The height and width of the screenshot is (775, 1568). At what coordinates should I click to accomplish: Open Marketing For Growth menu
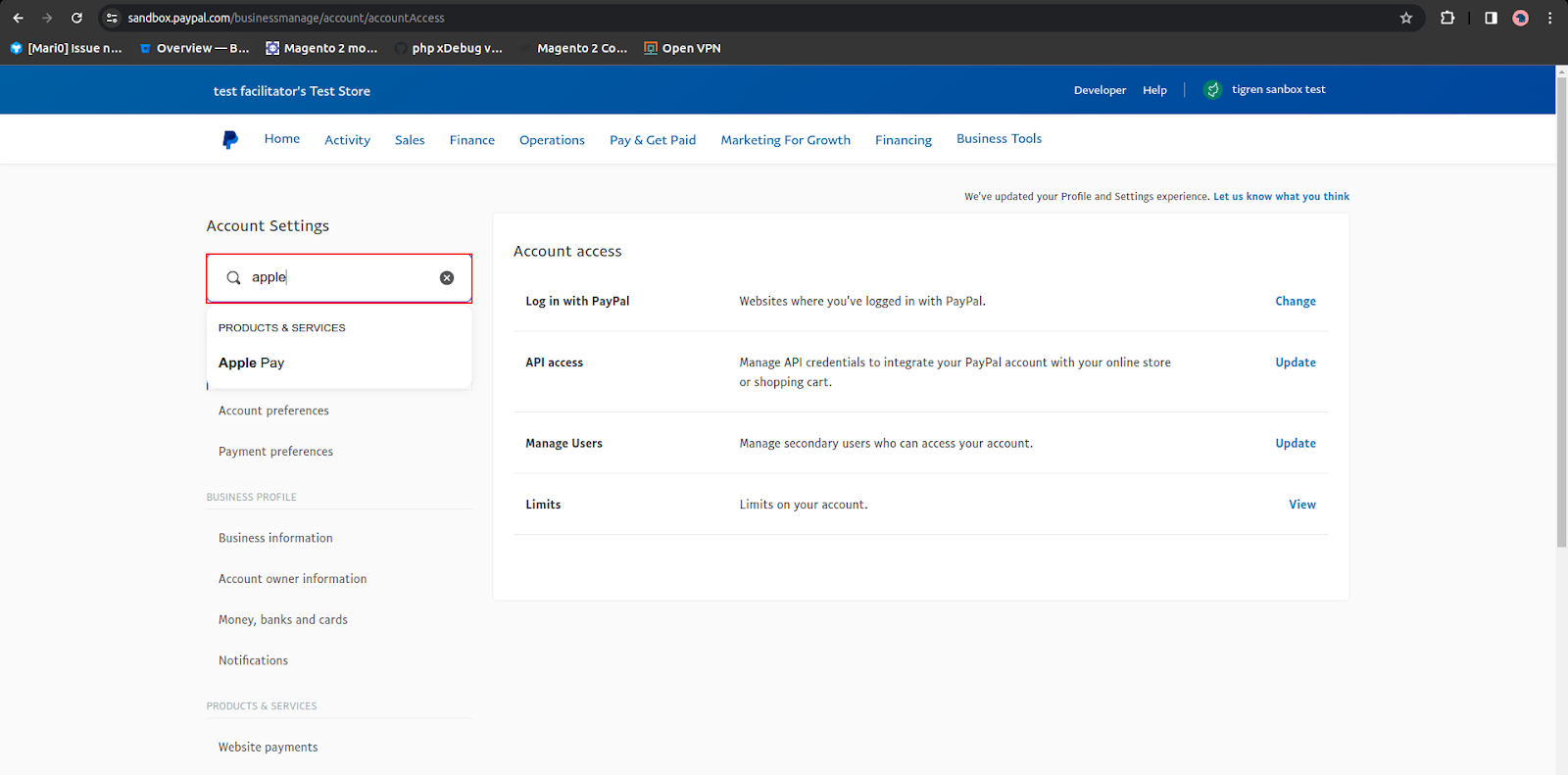coord(786,140)
